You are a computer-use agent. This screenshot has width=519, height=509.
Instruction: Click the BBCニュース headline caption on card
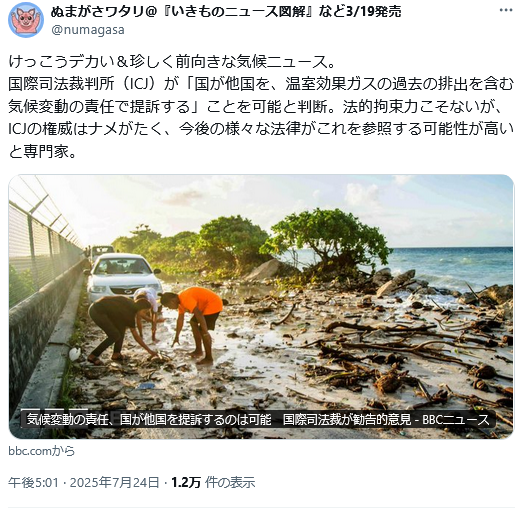point(258,420)
